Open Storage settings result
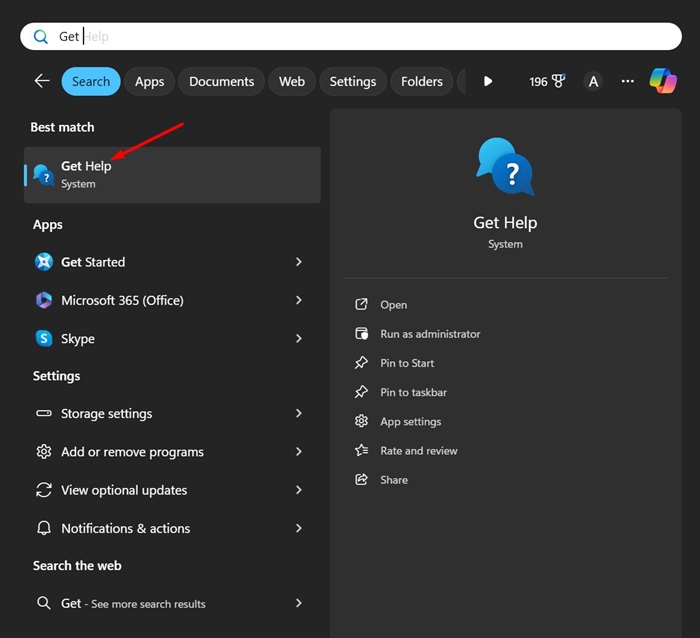This screenshot has width=700, height=638. 172,413
